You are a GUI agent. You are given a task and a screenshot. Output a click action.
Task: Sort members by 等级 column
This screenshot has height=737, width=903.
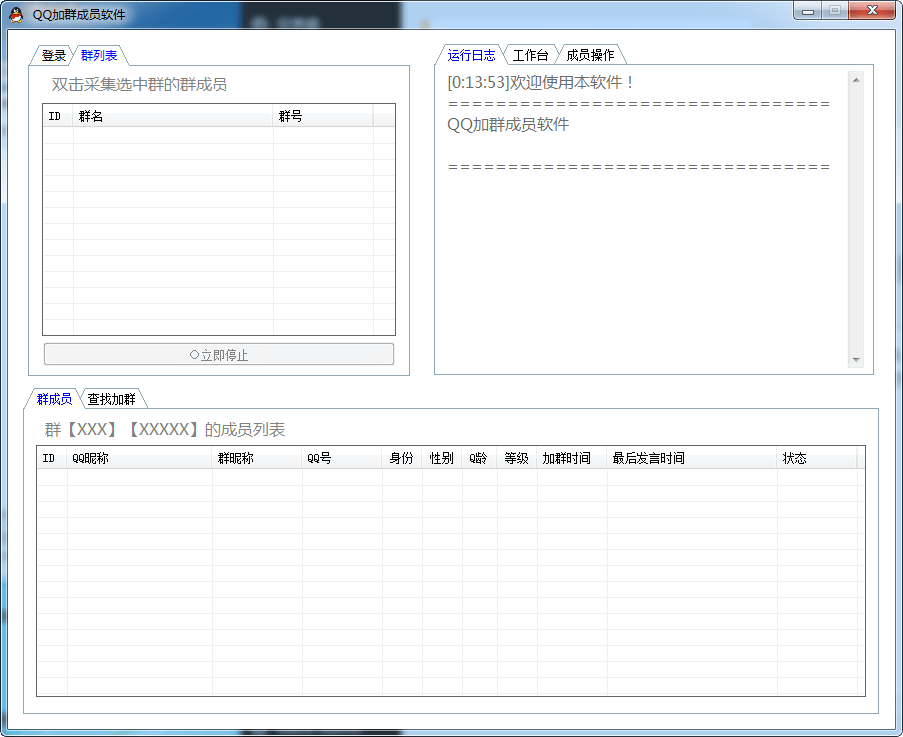(517, 458)
